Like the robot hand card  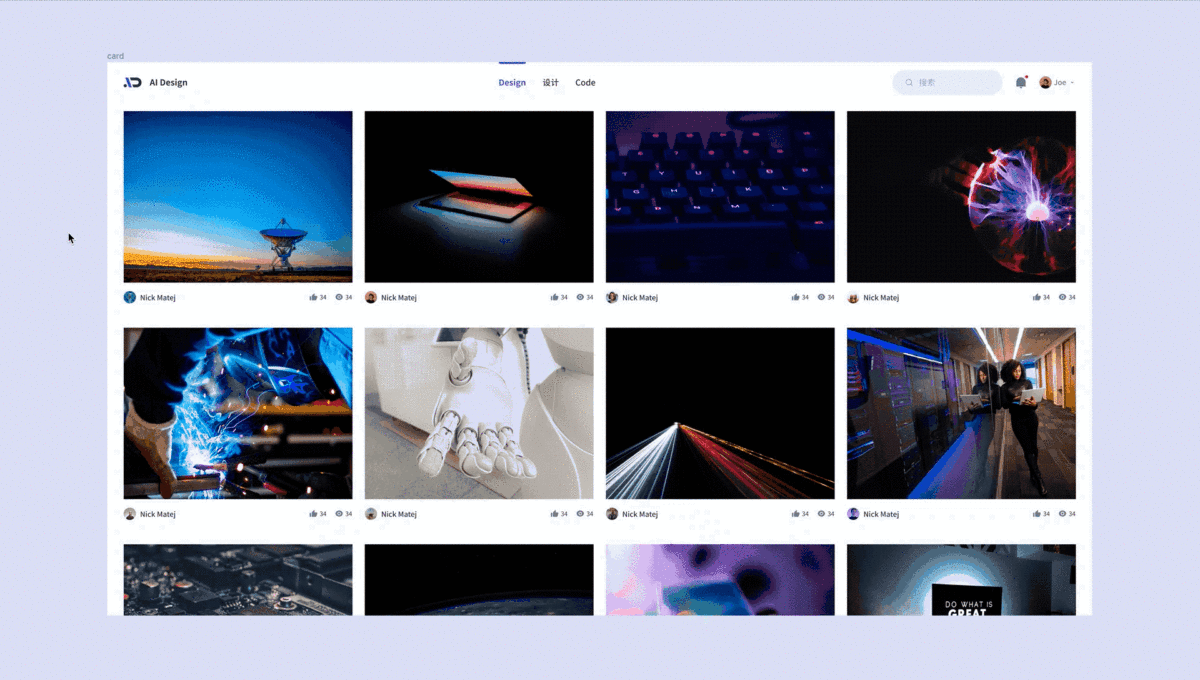coord(554,514)
